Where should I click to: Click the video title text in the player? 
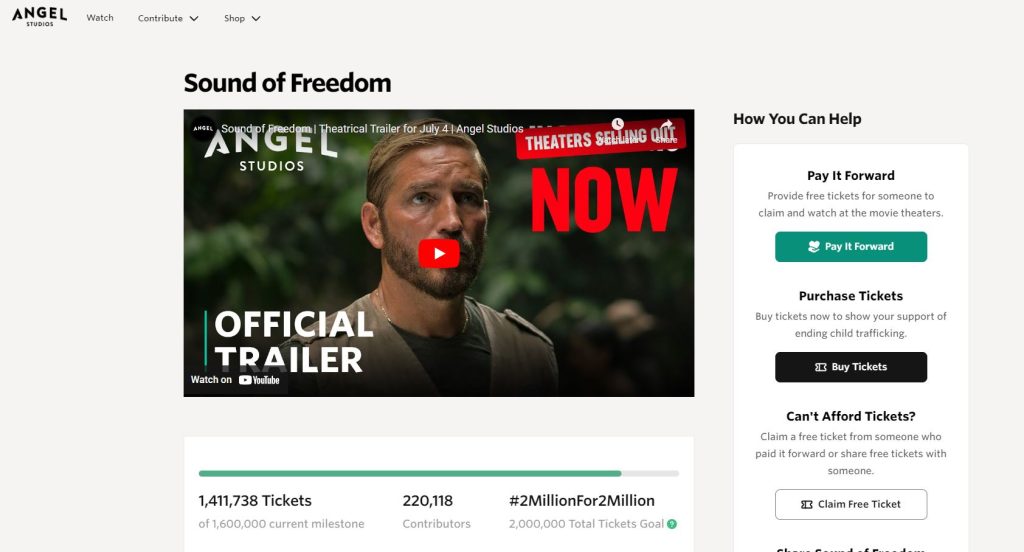coord(372,129)
